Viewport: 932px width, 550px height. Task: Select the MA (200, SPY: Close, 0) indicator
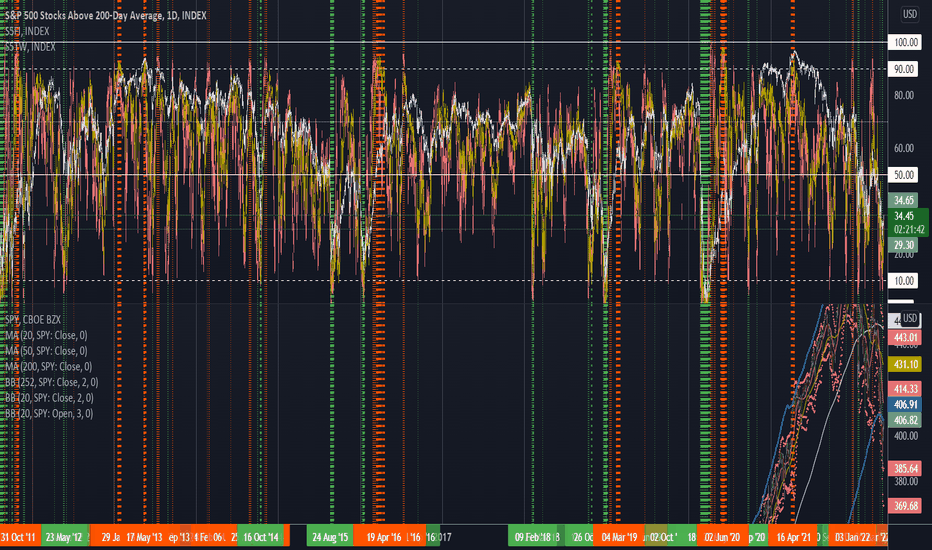tap(49, 366)
